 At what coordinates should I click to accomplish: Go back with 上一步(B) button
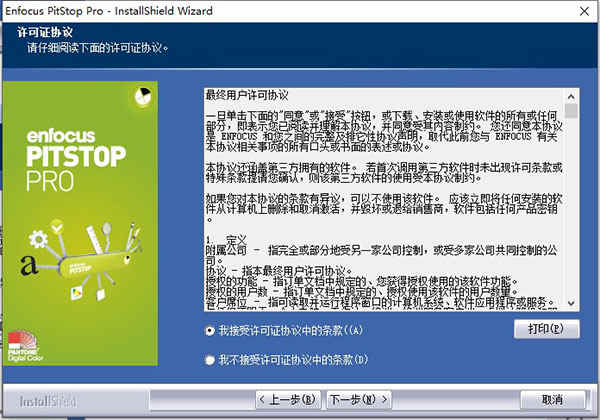(288, 400)
